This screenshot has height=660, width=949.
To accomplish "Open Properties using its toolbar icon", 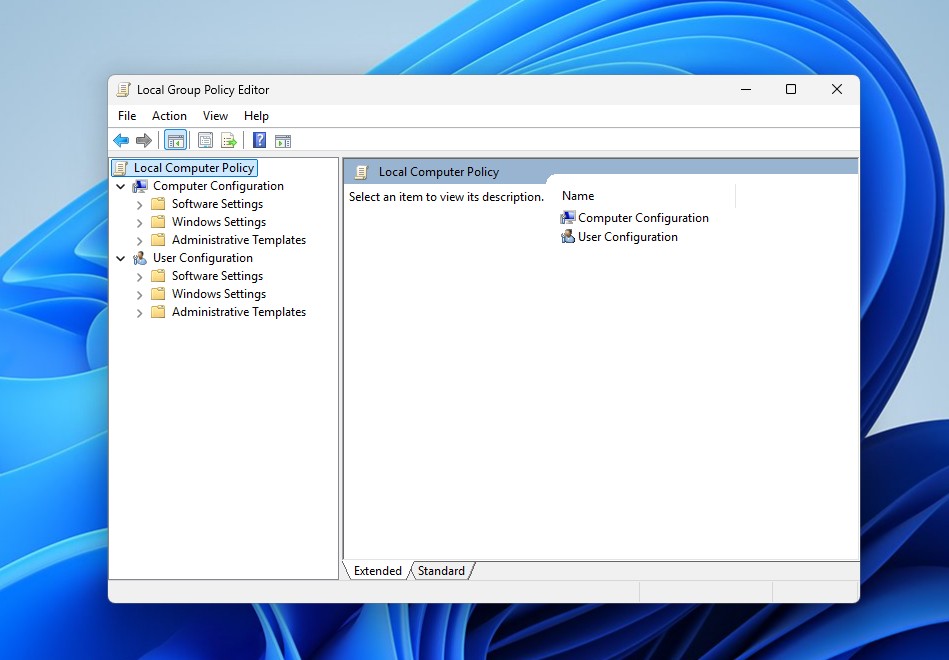I will pos(205,140).
